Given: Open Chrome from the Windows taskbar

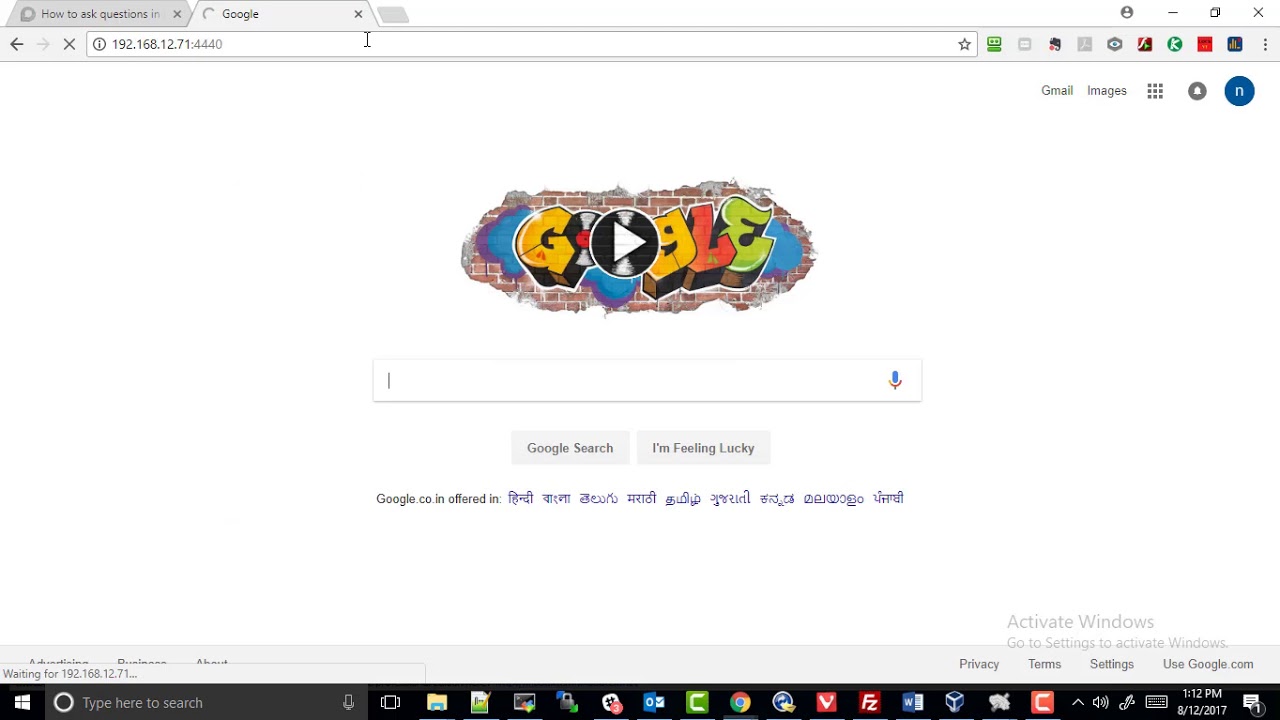Looking at the screenshot, I should click(x=740, y=702).
